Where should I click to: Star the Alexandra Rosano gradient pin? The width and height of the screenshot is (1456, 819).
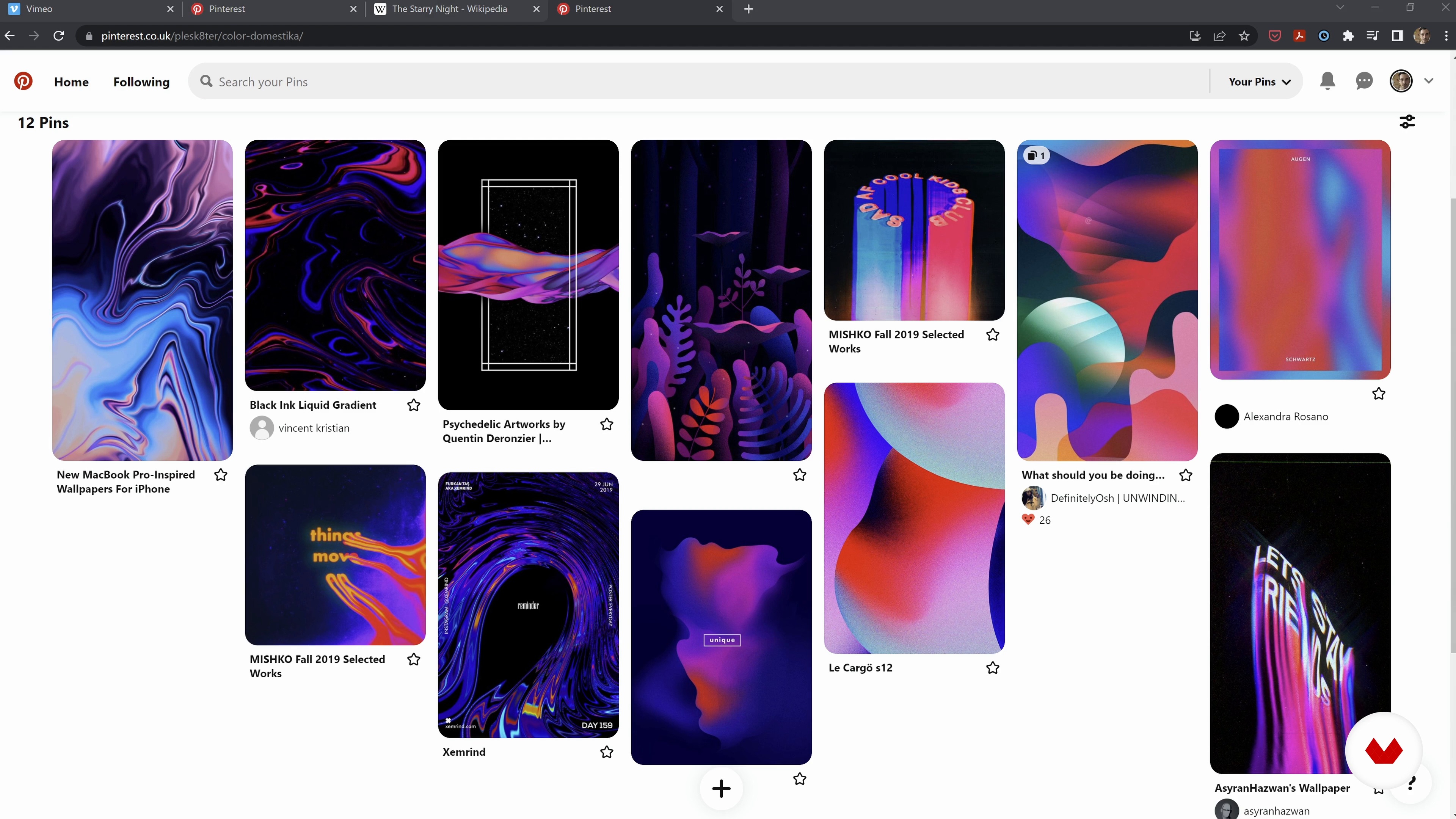(x=1379, y=394)
